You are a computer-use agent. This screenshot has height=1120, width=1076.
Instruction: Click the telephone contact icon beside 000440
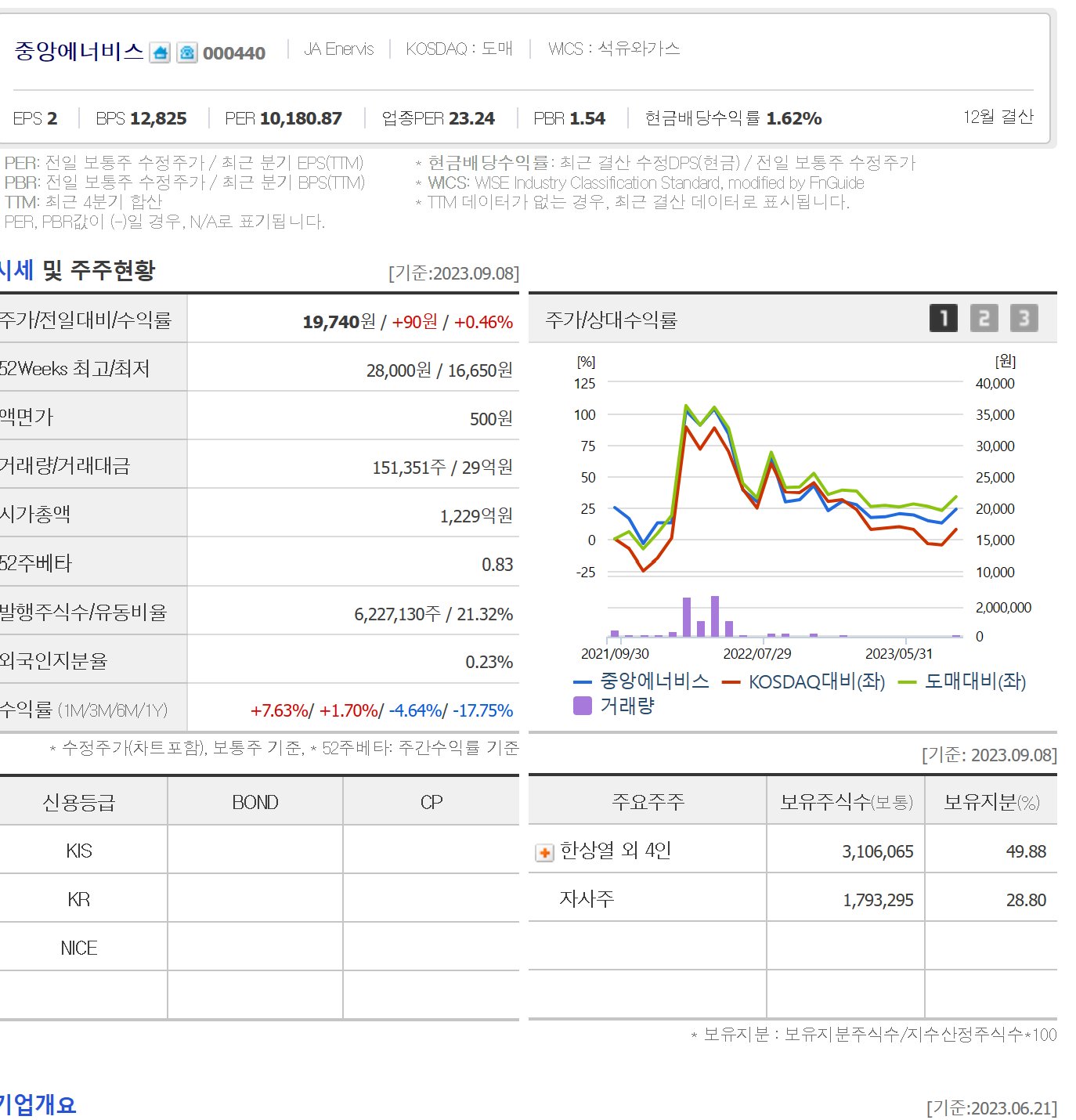click(x=186, y=53)
